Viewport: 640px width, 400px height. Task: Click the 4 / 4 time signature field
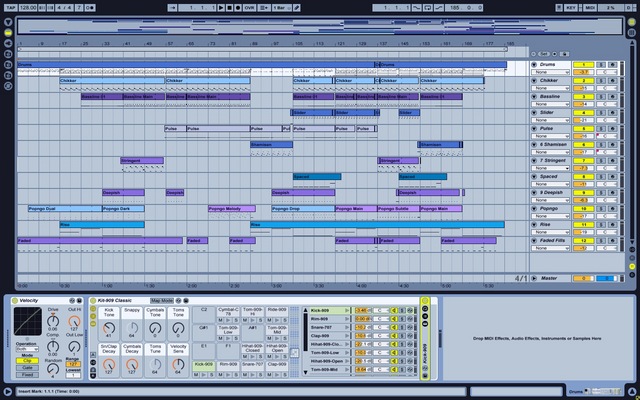point(64,8)
